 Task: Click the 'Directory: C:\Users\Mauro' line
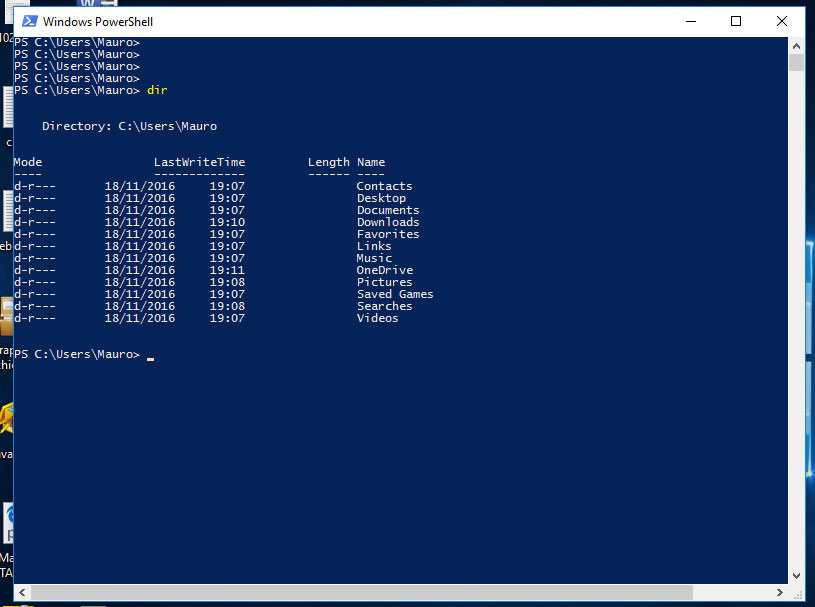[129, 126]
